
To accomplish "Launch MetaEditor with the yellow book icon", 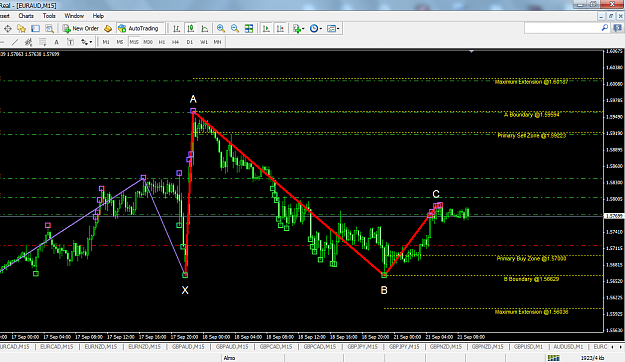I will tap(108, 29).
